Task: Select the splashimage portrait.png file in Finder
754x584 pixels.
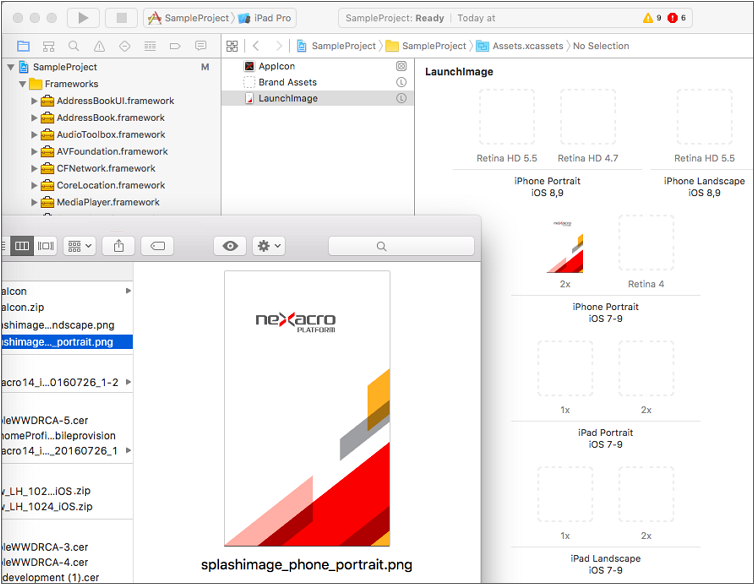Action: (x=67, y=342)
